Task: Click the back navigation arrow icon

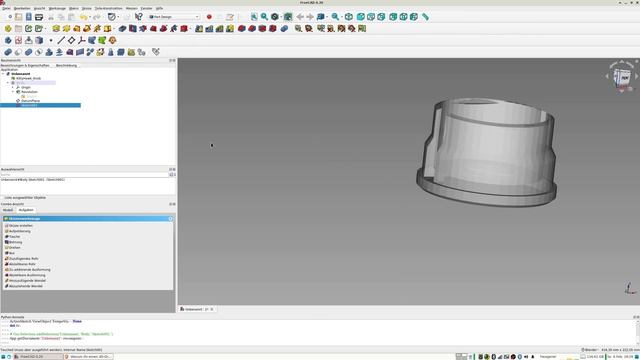Action: click(300, 17)
